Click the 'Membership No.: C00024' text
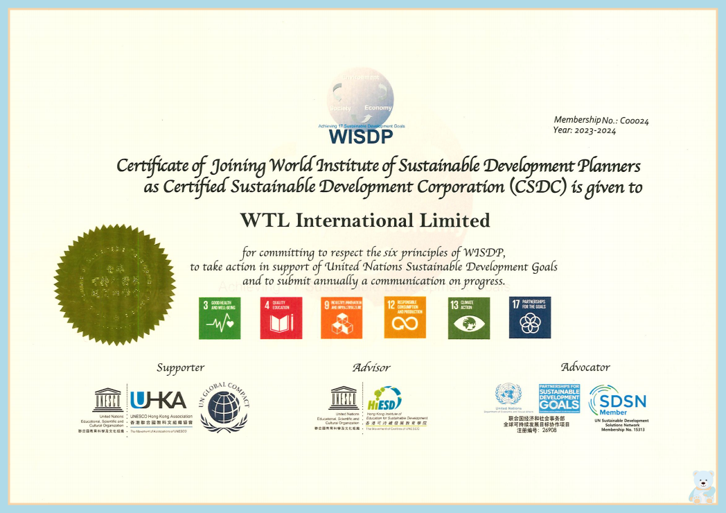The height and width of the screenshot is (513, 726). 601,120
